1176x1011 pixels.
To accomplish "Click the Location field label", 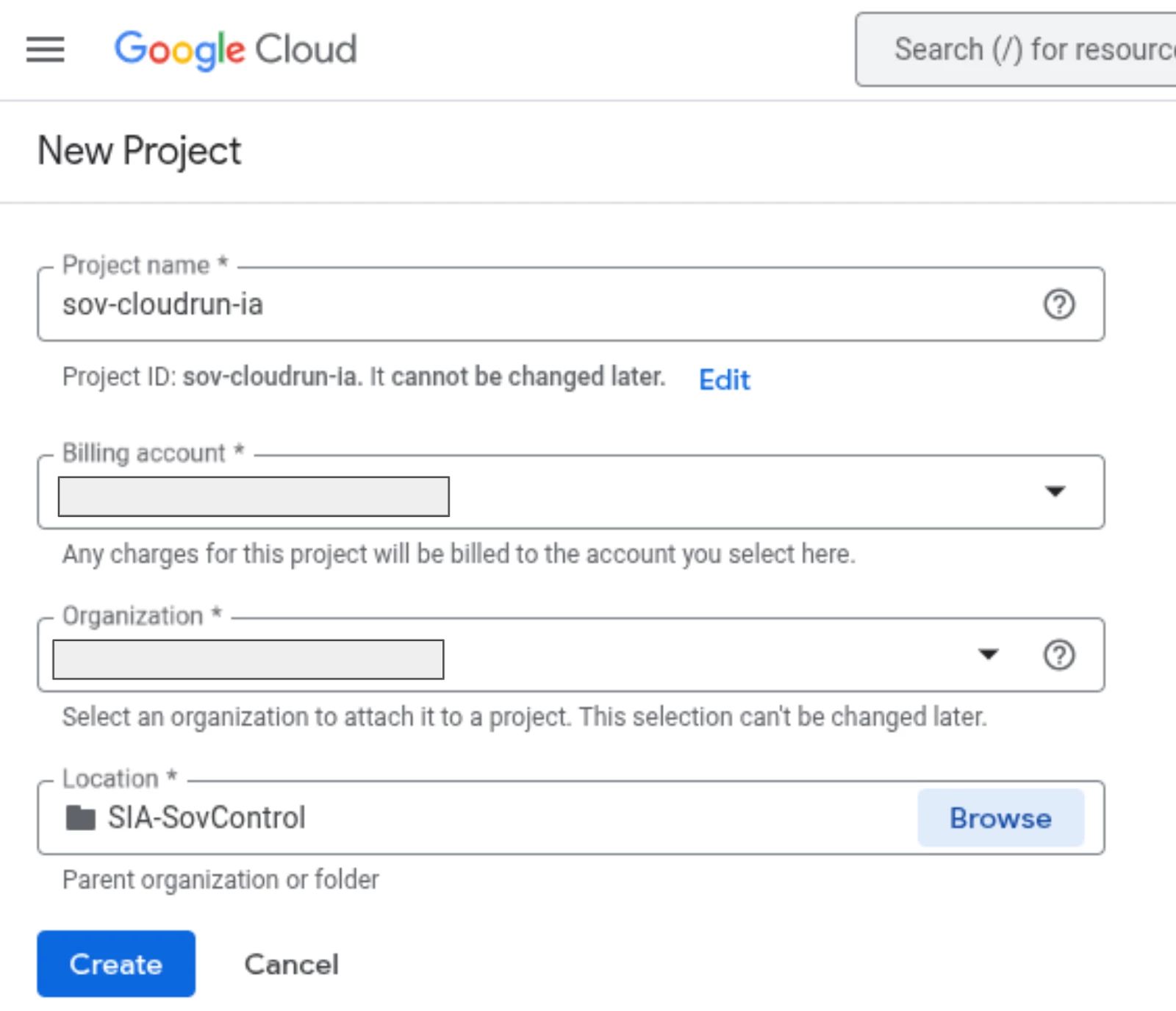I will click(x=110, y=778).
